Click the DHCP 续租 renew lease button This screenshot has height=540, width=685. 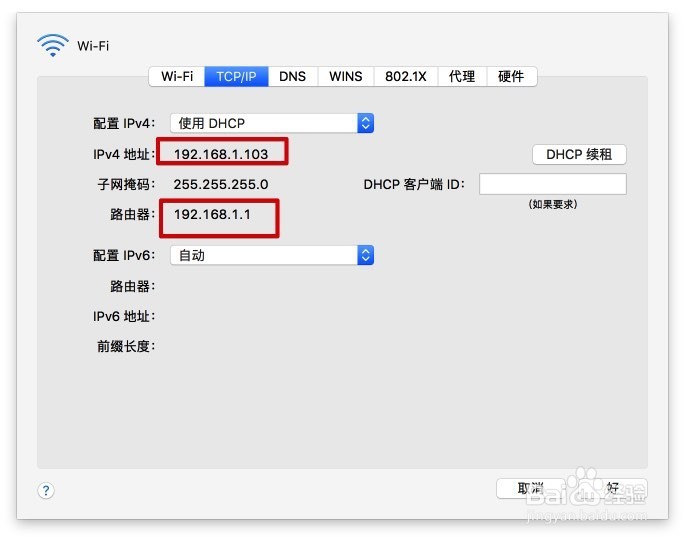(579, 154)
